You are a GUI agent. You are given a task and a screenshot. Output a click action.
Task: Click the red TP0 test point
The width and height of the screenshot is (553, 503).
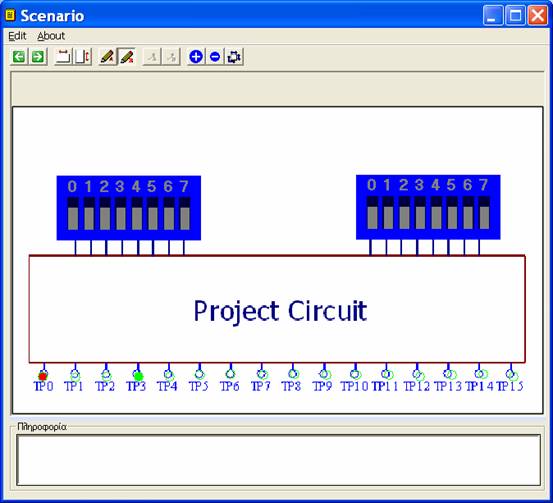point(43,376)
